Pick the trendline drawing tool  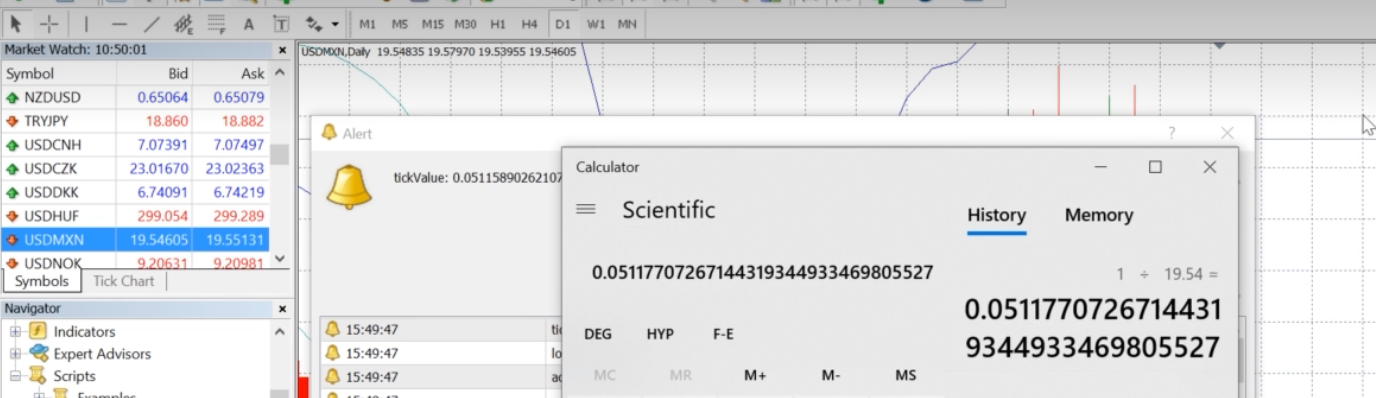click(151, 23)
